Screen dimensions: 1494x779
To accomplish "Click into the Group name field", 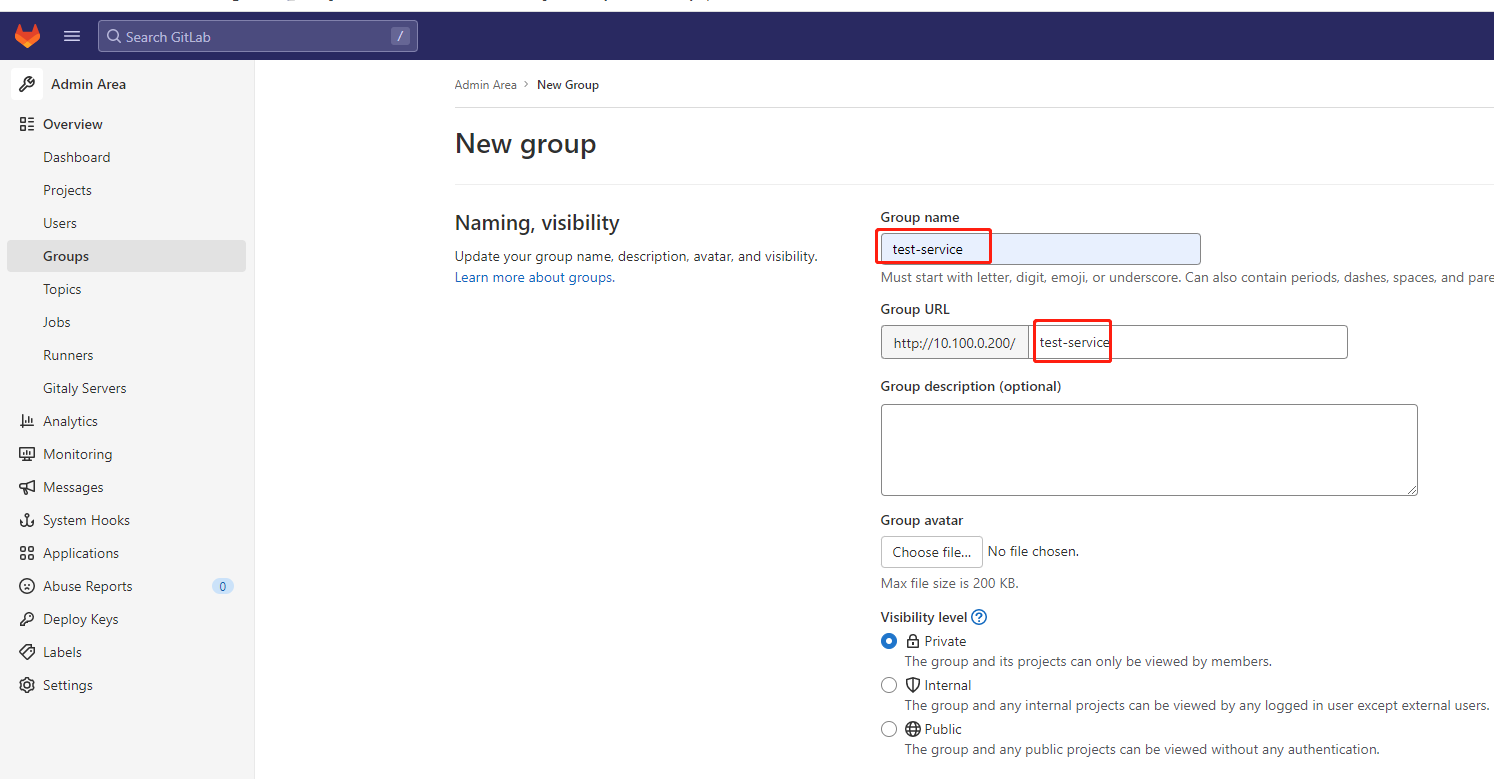I will [x=1040, y=249].
